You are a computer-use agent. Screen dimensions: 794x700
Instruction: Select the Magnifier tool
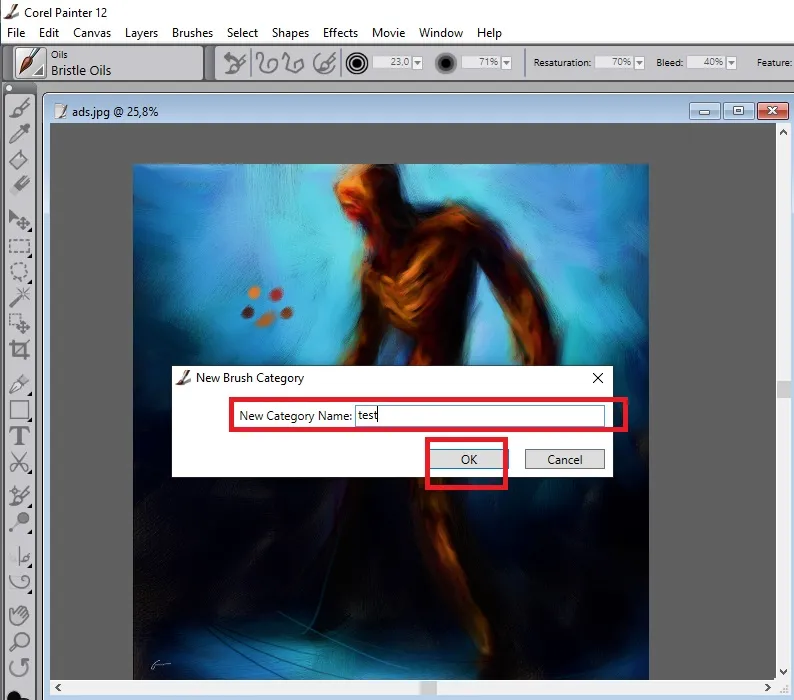click(20, 641)
